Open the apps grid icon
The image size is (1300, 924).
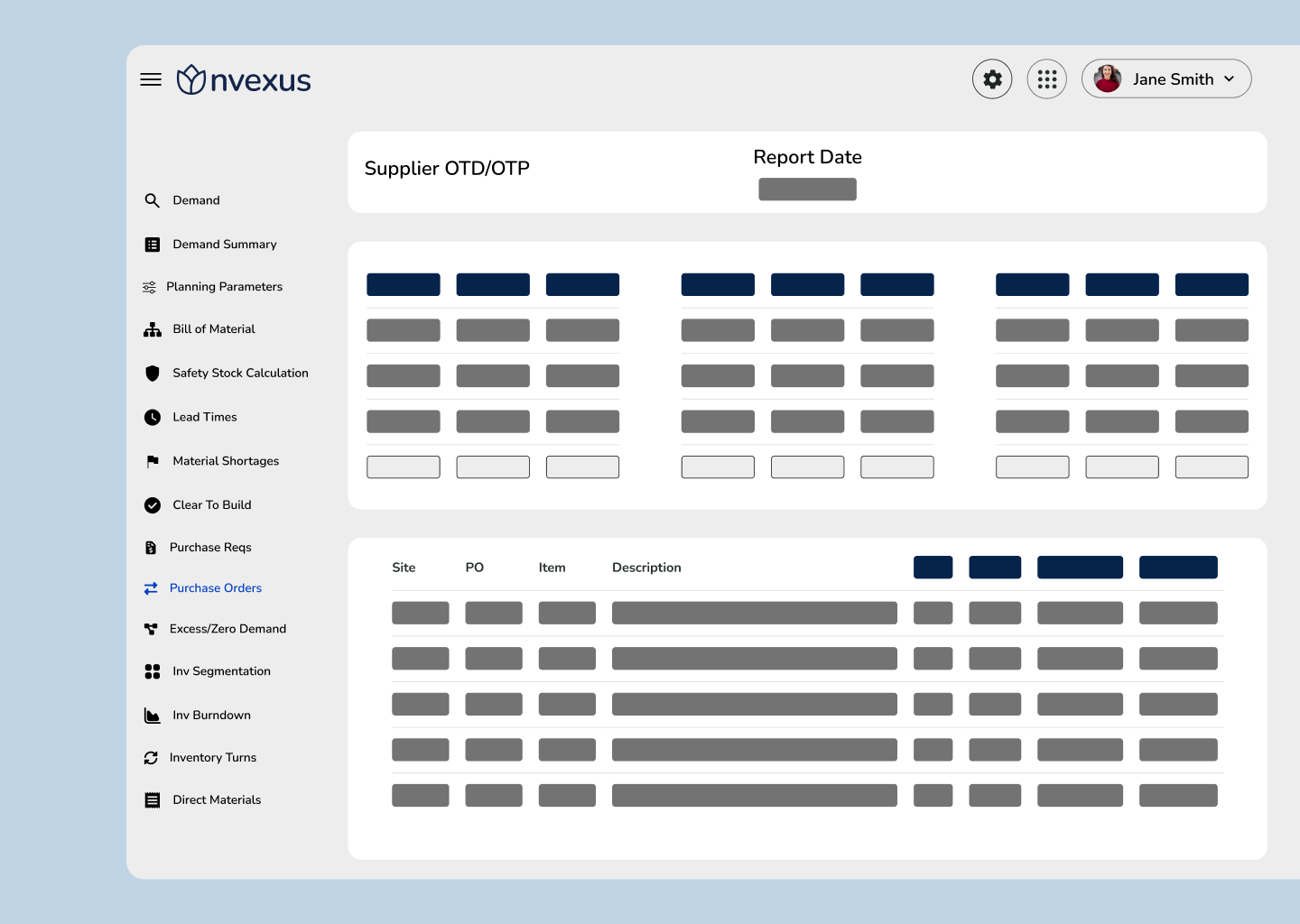1047,79
